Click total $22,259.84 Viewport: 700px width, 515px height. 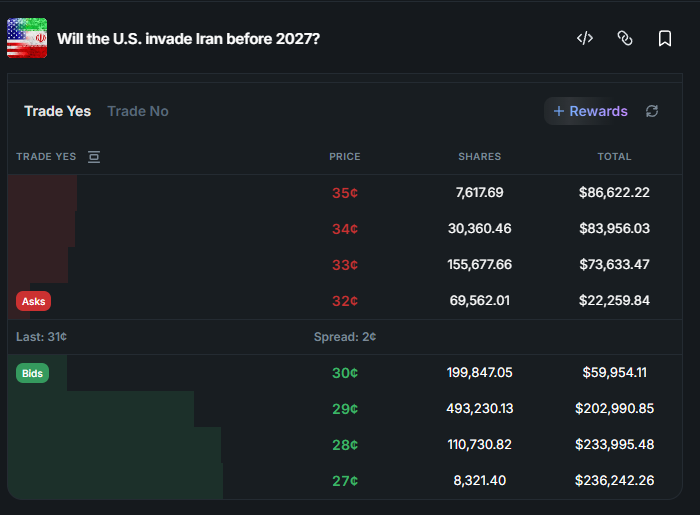tap(614, 300)
